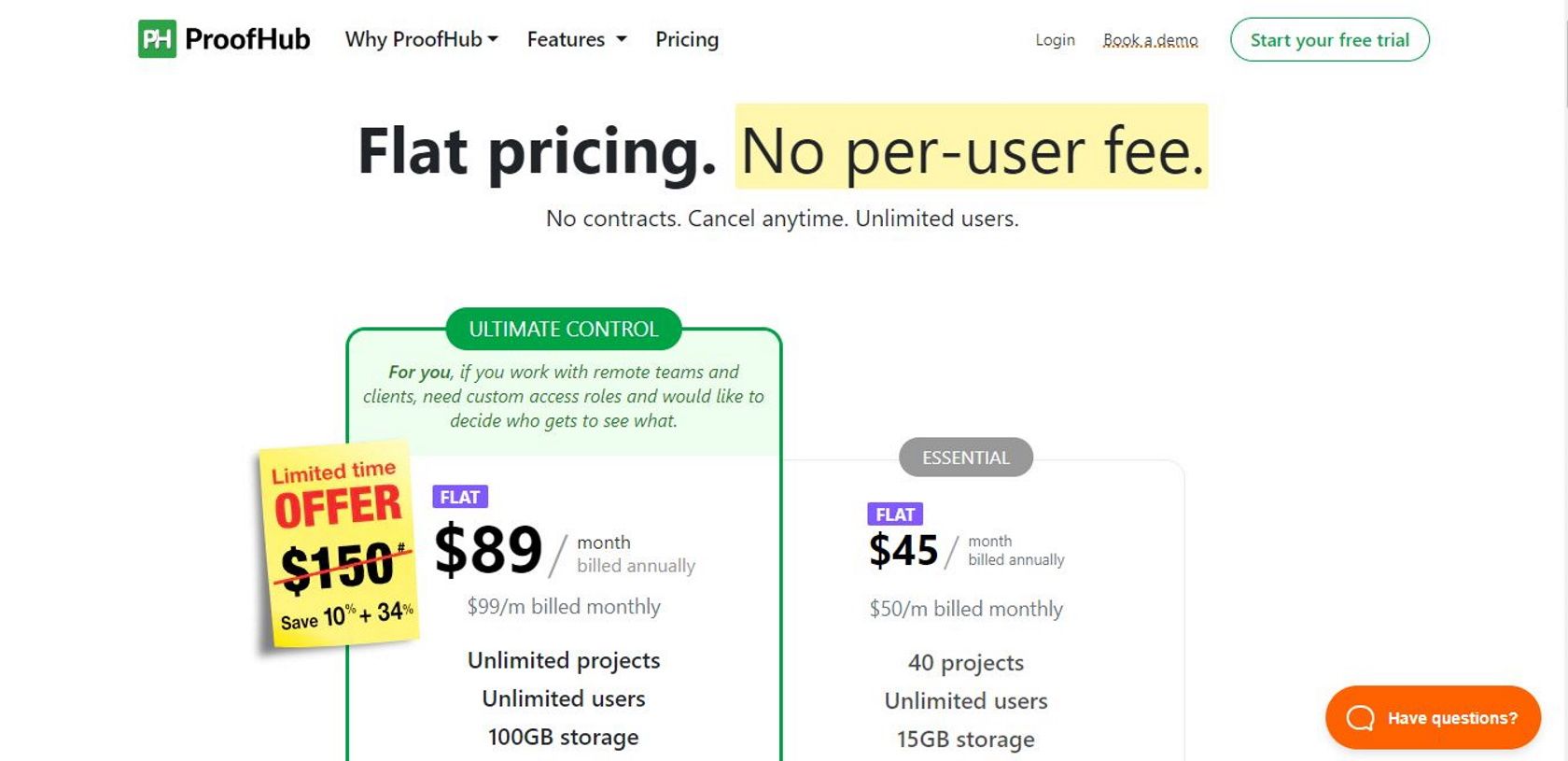The image size is (1568, 761).
Task: Click the ESSENTIAL plan badge
Action: tap(965, 458)
